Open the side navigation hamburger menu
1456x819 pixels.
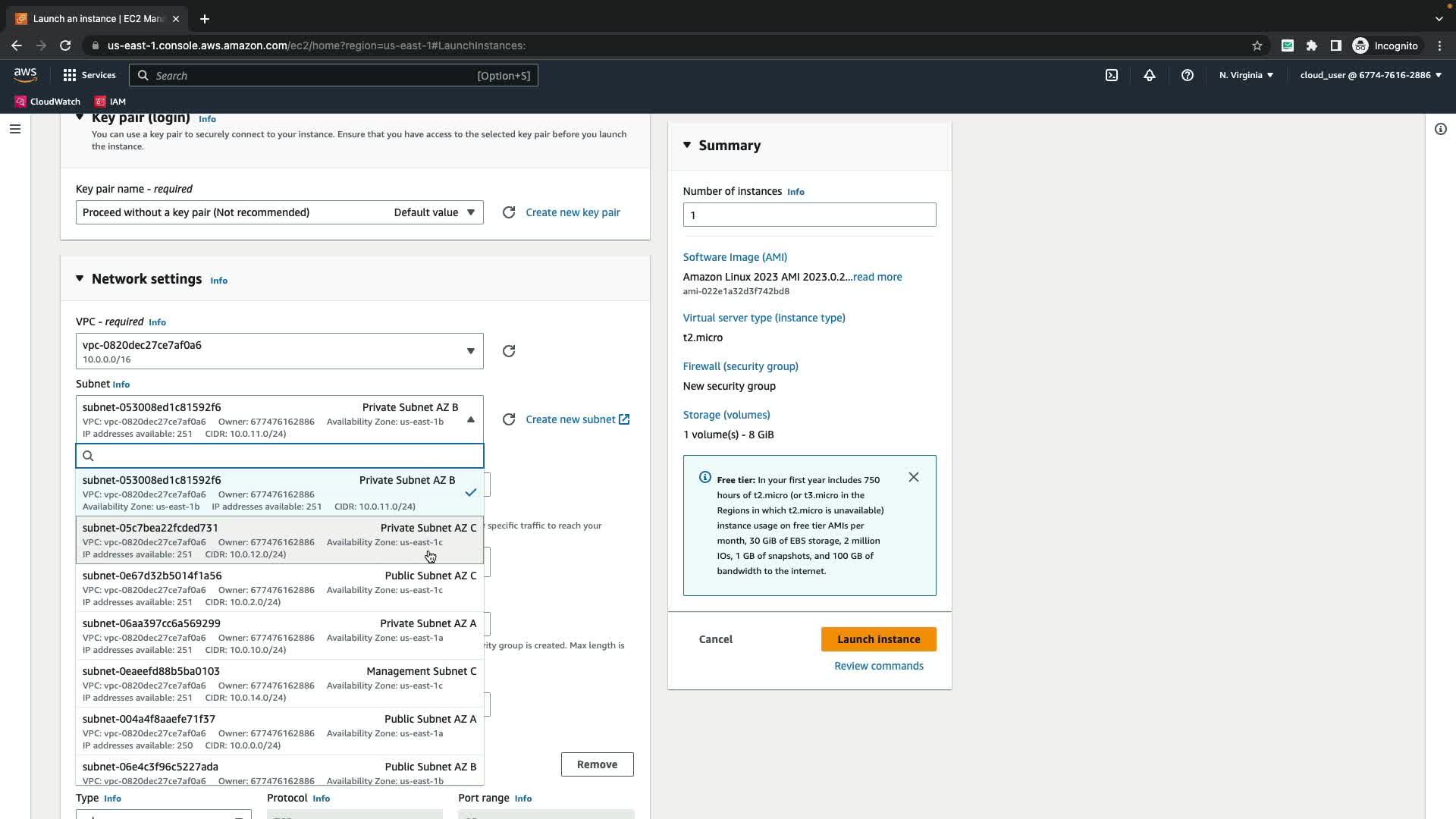pyautogui.click(x=14, y=129)
